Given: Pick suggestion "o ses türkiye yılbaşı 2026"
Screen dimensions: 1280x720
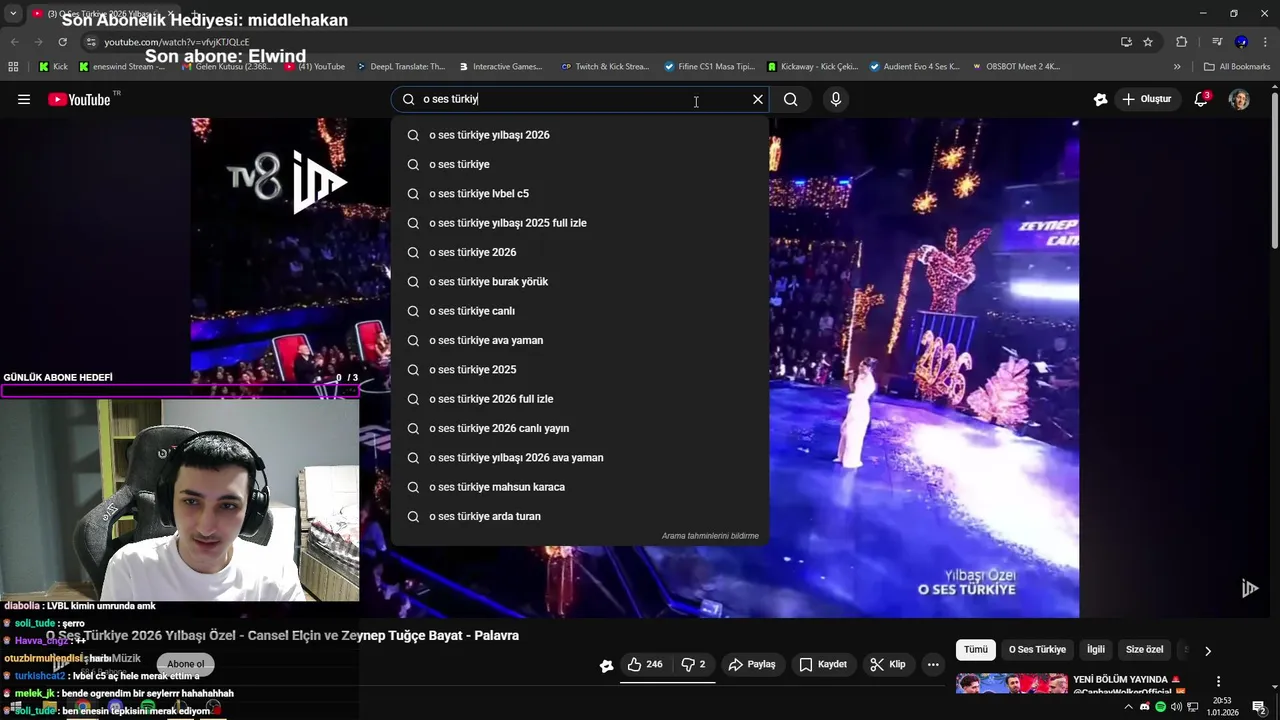Looking at the screenshot, I should coord(580,135).
